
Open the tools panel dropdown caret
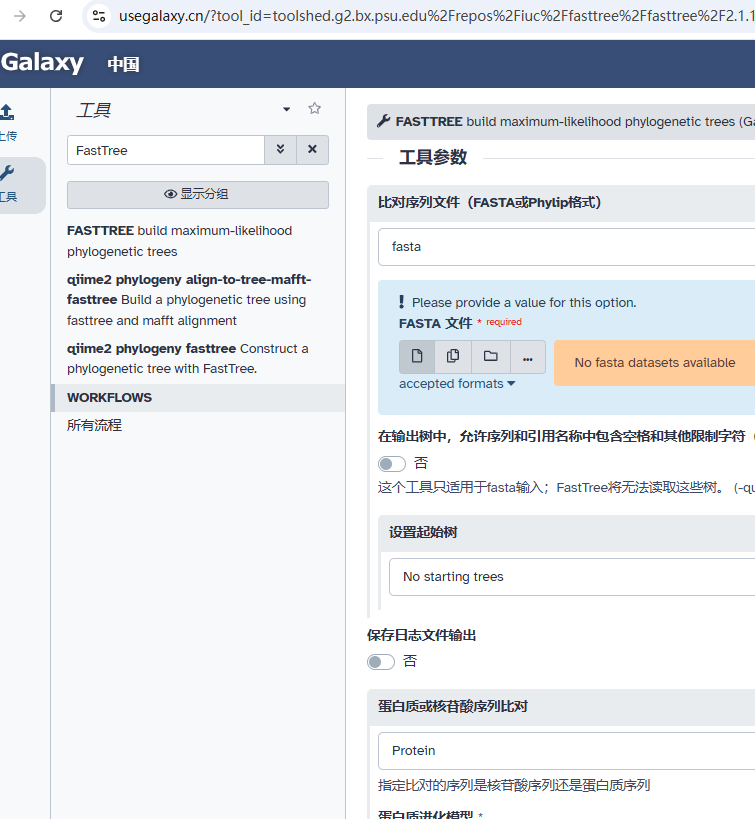[286, 109]
